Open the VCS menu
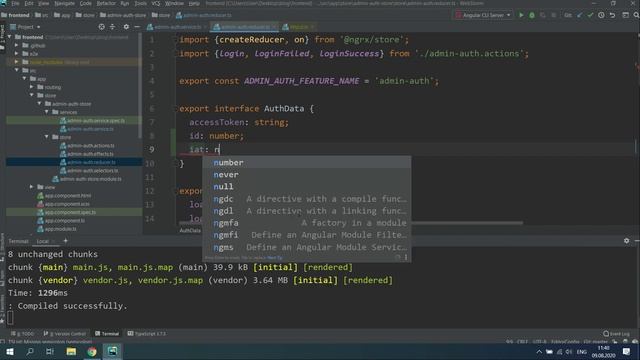 tap(156, 3)
